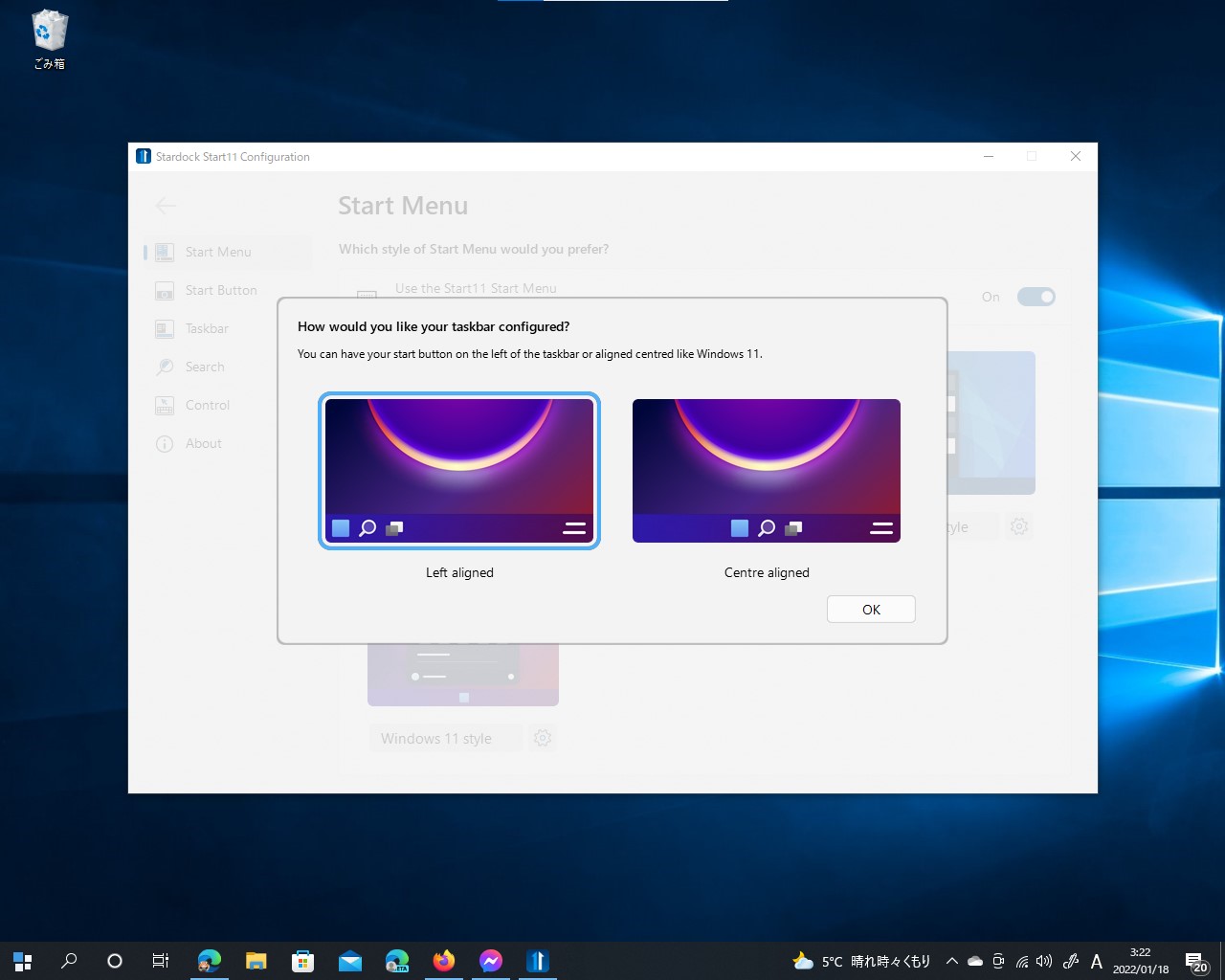Open the clock and calendar flyout
The width and height of the screenshot is (1225, 980).
pyautogui.click(x=1141, y=961)
